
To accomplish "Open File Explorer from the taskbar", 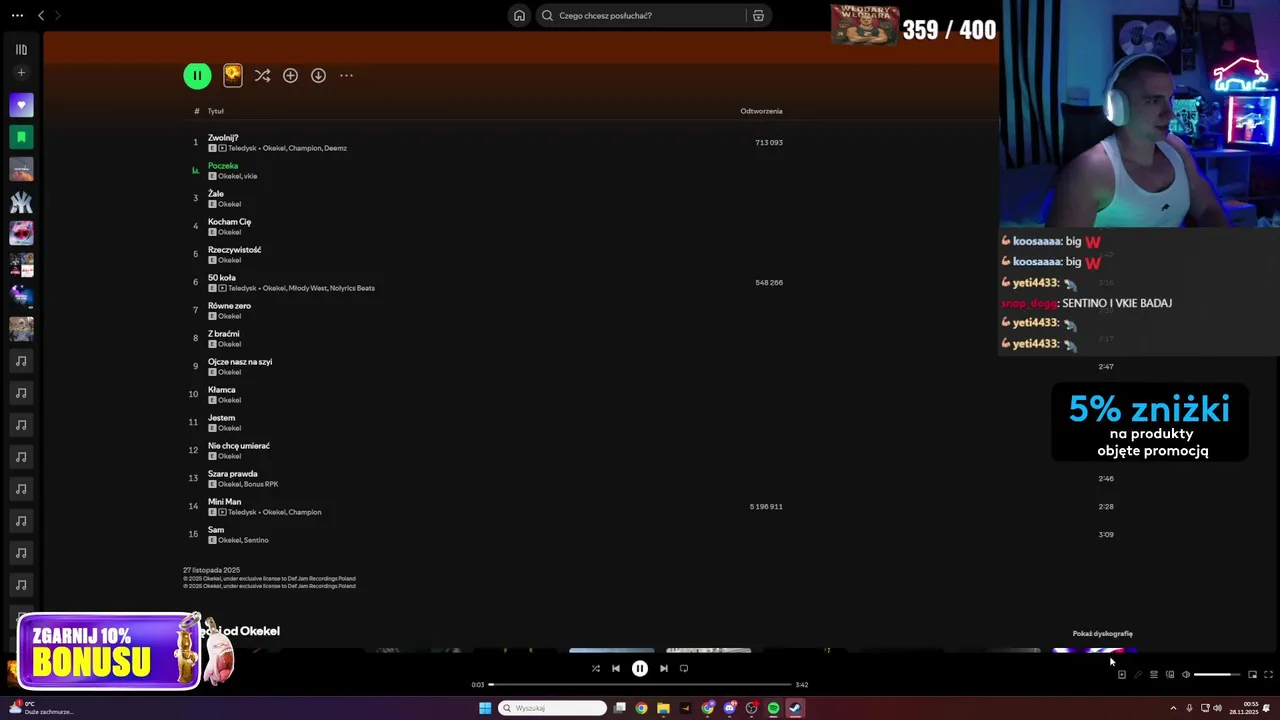I will coord(663,708).
